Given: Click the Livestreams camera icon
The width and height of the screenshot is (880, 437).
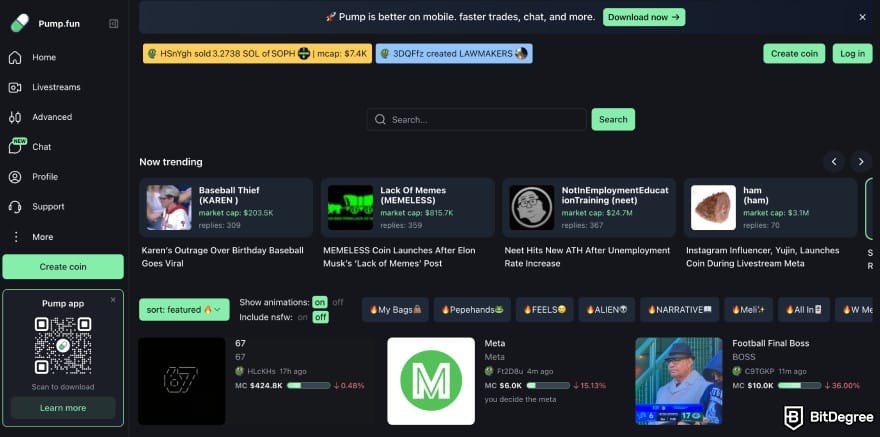Looking at the screenshot, I should (15, 88).
